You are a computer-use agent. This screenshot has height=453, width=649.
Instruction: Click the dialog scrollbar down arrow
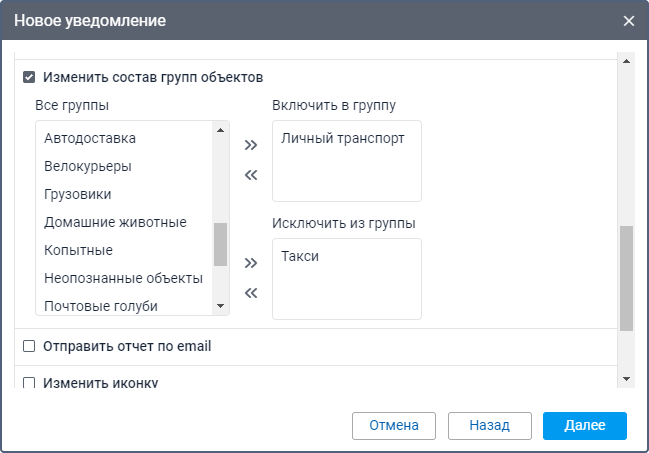pyautogui.click(x=626, y=379)
